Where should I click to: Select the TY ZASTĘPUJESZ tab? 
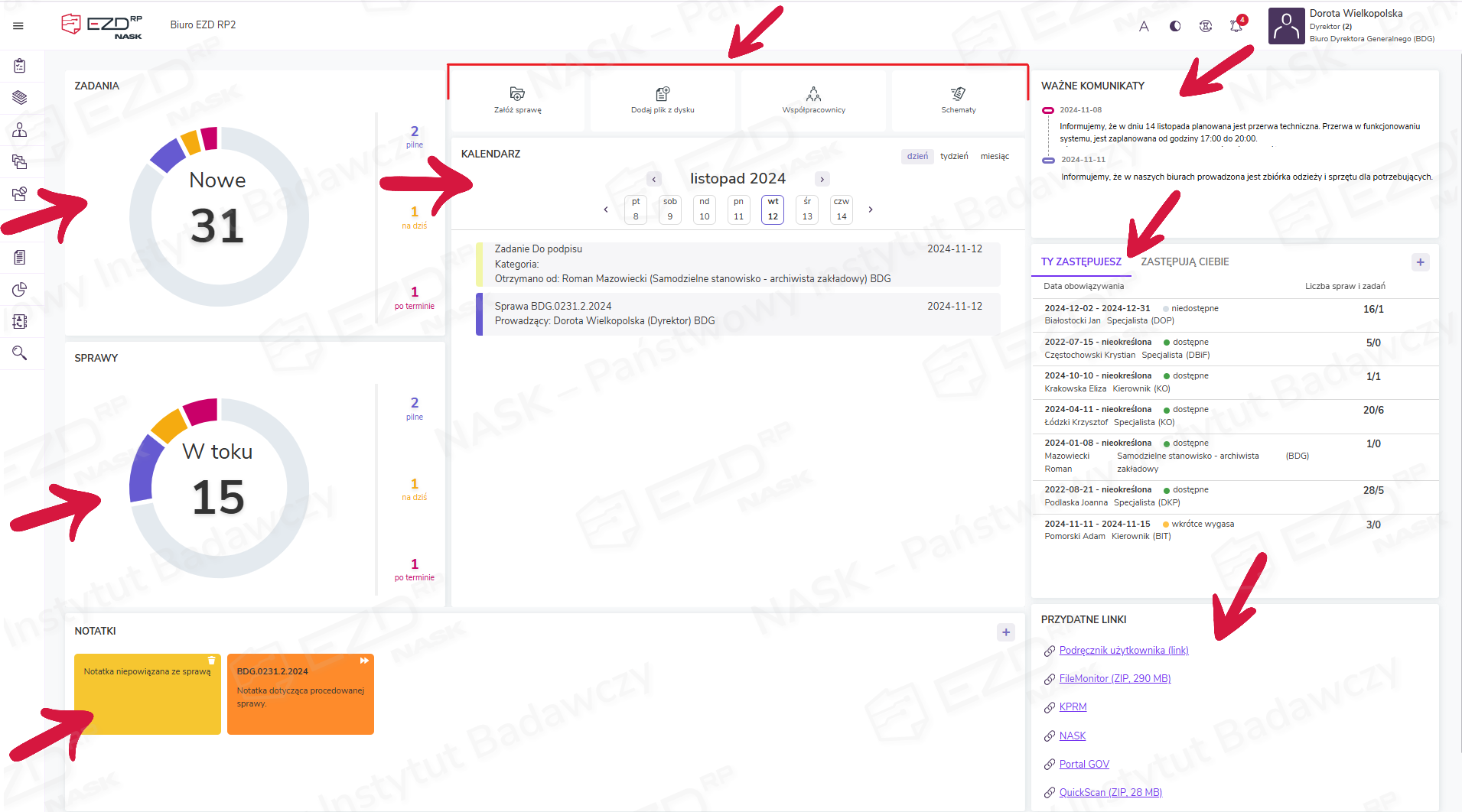pyautogui.click(x=1080, y=261)
